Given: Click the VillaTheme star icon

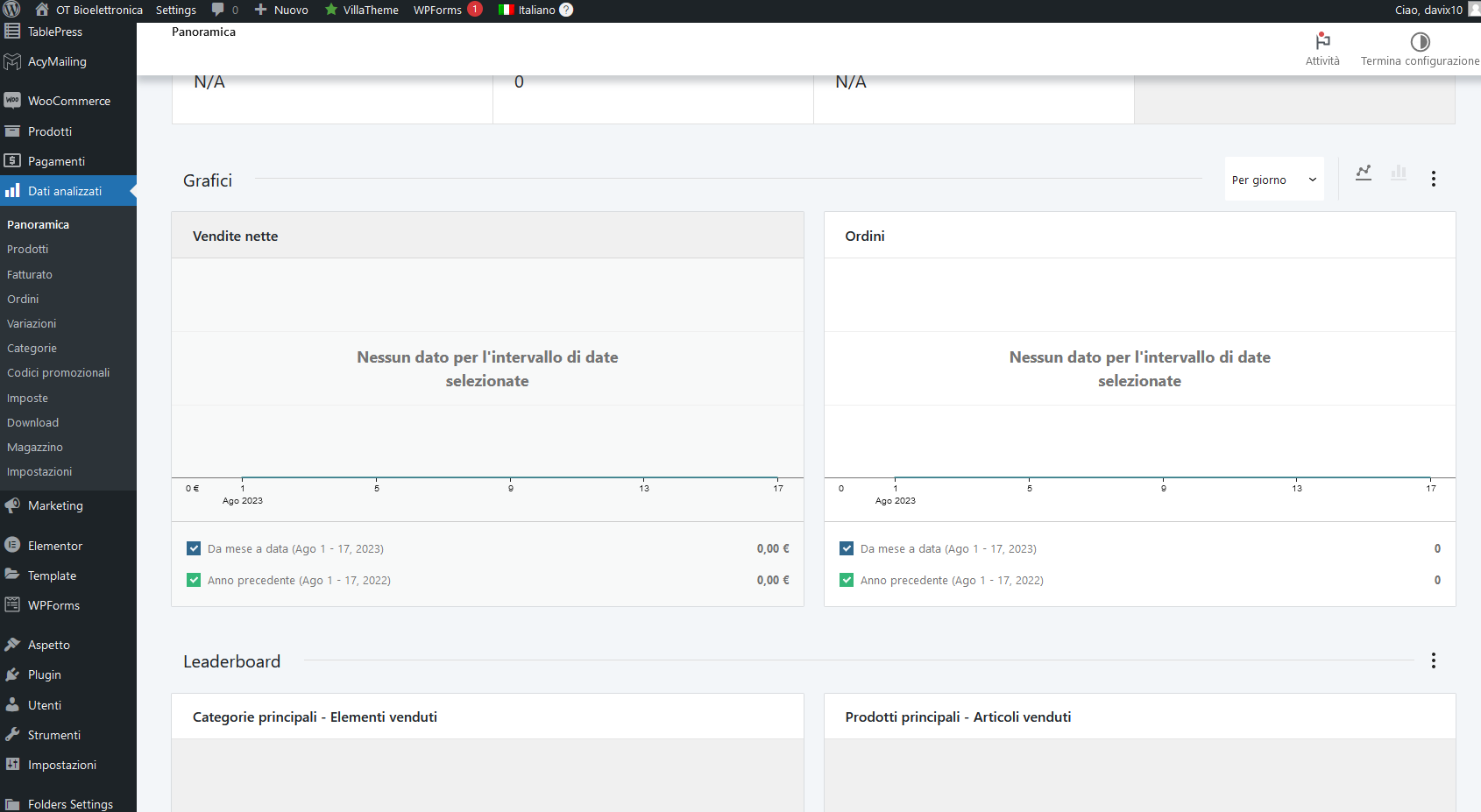Looking at the screenshot, I should [x=331, y=10].
